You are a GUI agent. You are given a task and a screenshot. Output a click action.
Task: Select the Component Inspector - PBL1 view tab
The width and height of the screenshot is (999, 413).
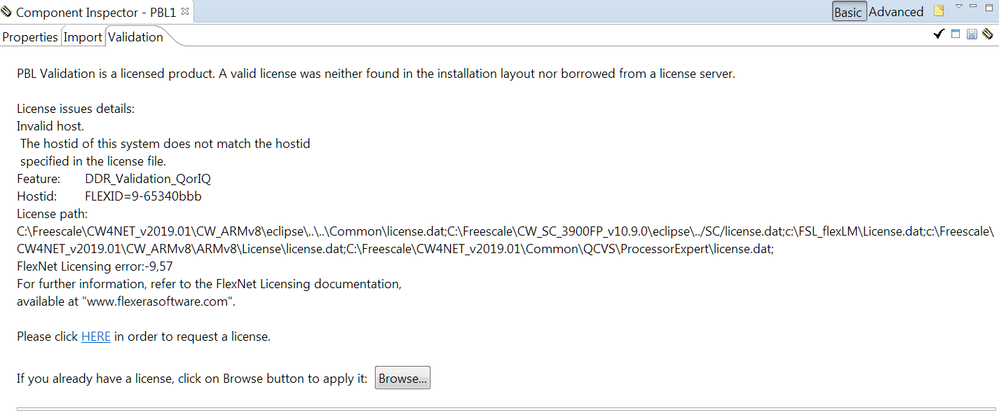pos(97,12)
